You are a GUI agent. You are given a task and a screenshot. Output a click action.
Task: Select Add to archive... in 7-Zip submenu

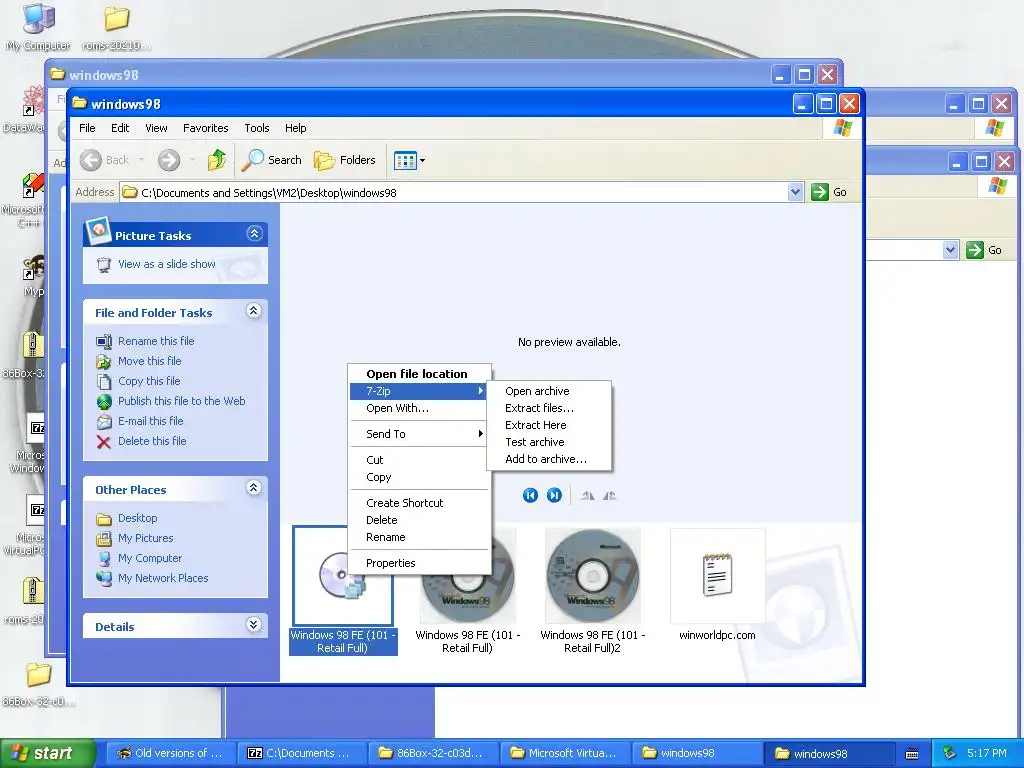[549, 459]
